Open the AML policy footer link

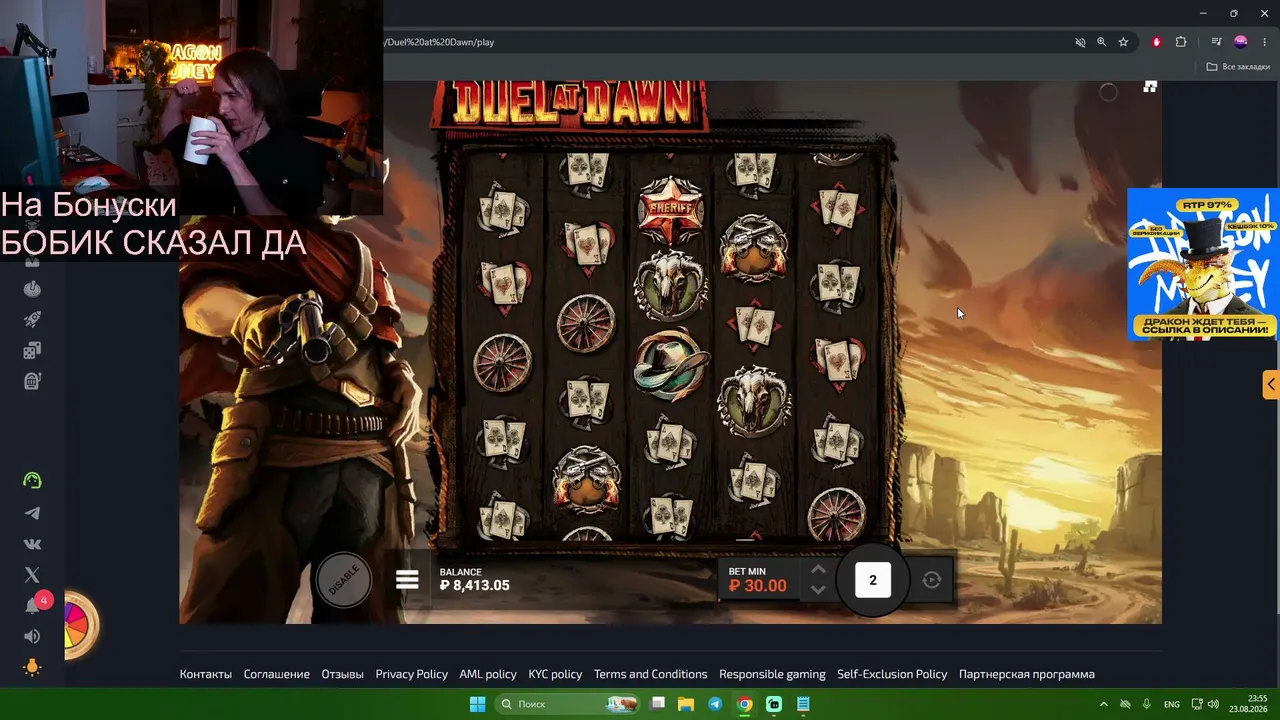point(488,674)
